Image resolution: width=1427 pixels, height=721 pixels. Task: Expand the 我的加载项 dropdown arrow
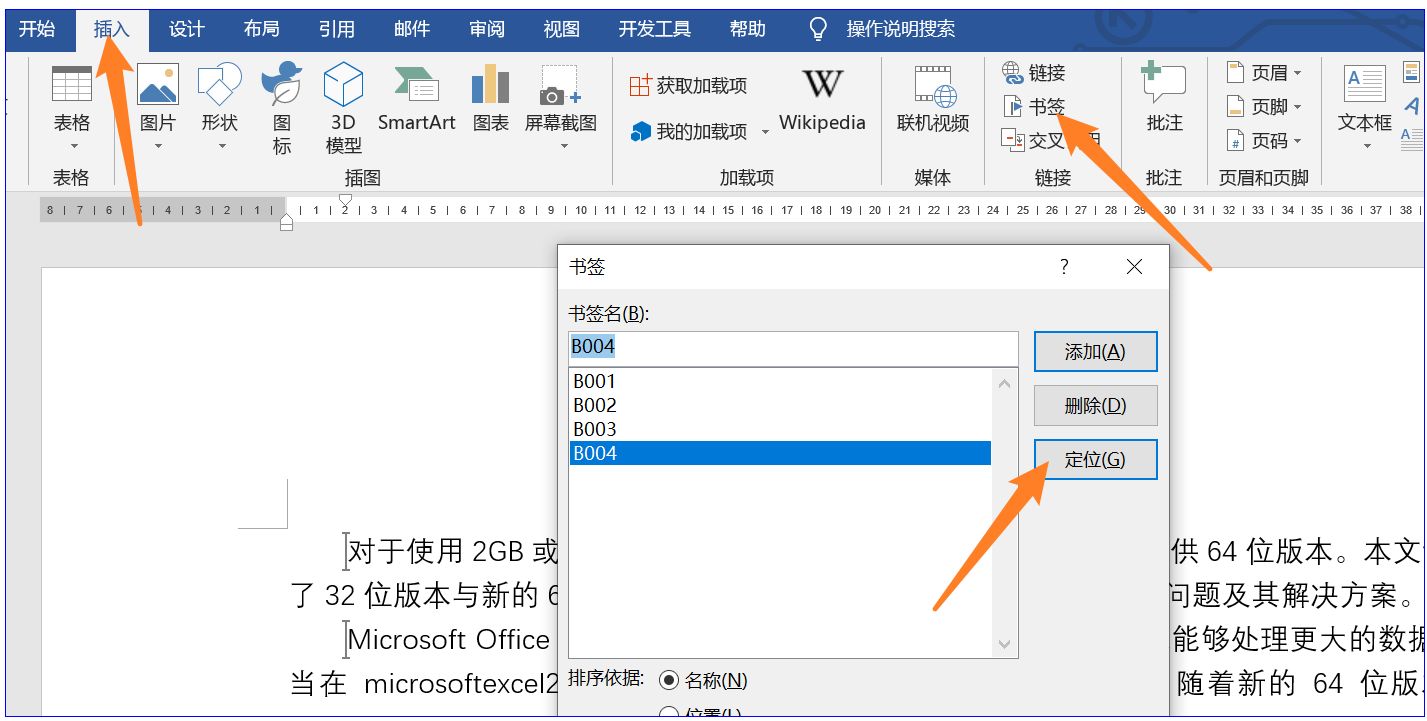(766, 132)
